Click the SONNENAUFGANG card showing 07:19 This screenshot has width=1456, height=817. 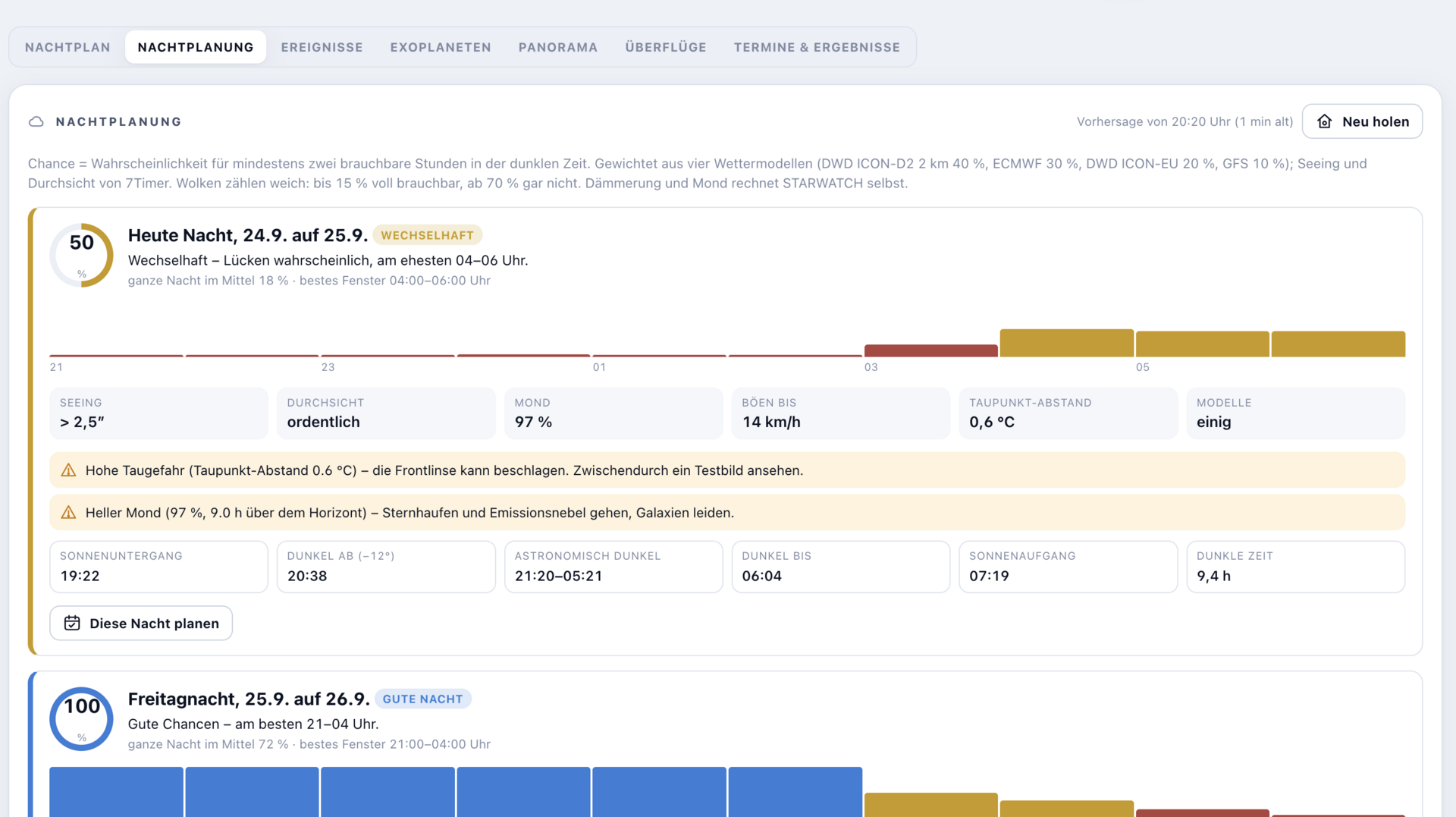[x=1068, y=567]
